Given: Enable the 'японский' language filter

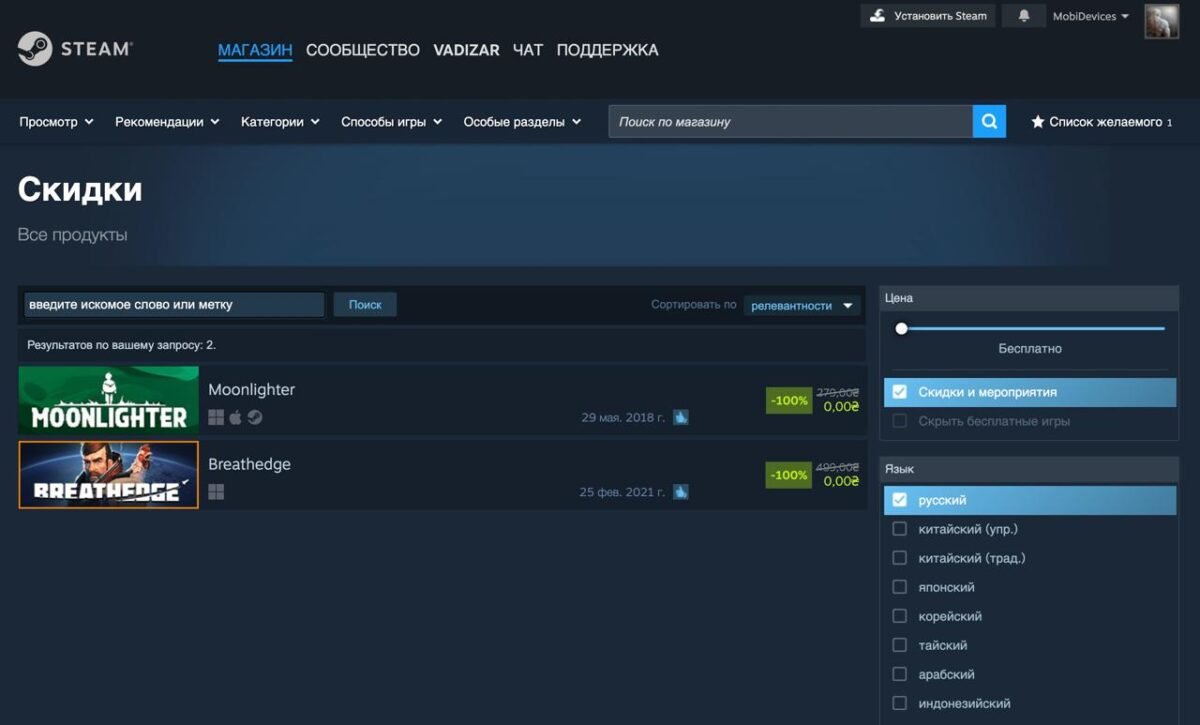Looking at the screenshot, I should click(899, 587).
